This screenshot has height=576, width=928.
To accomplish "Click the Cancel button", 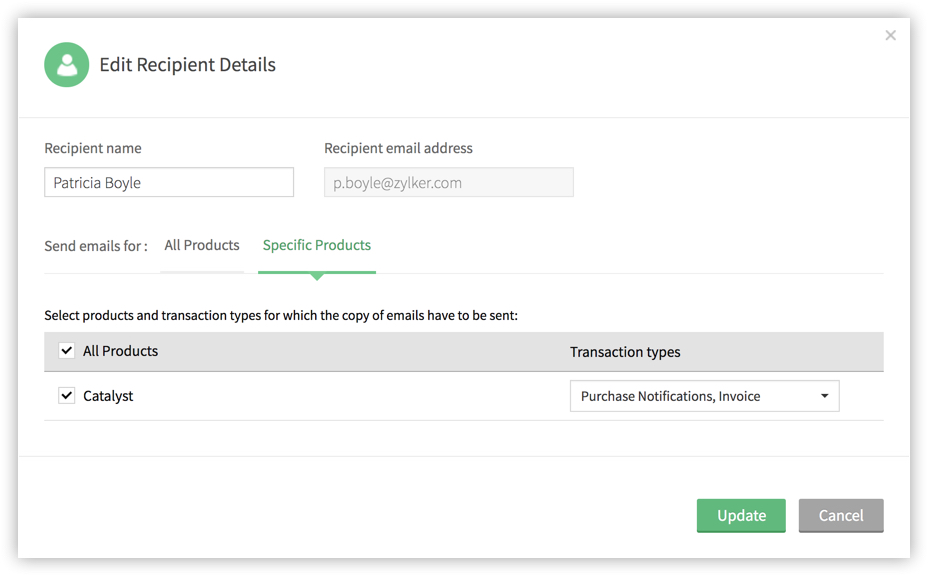I will (841, 516).
